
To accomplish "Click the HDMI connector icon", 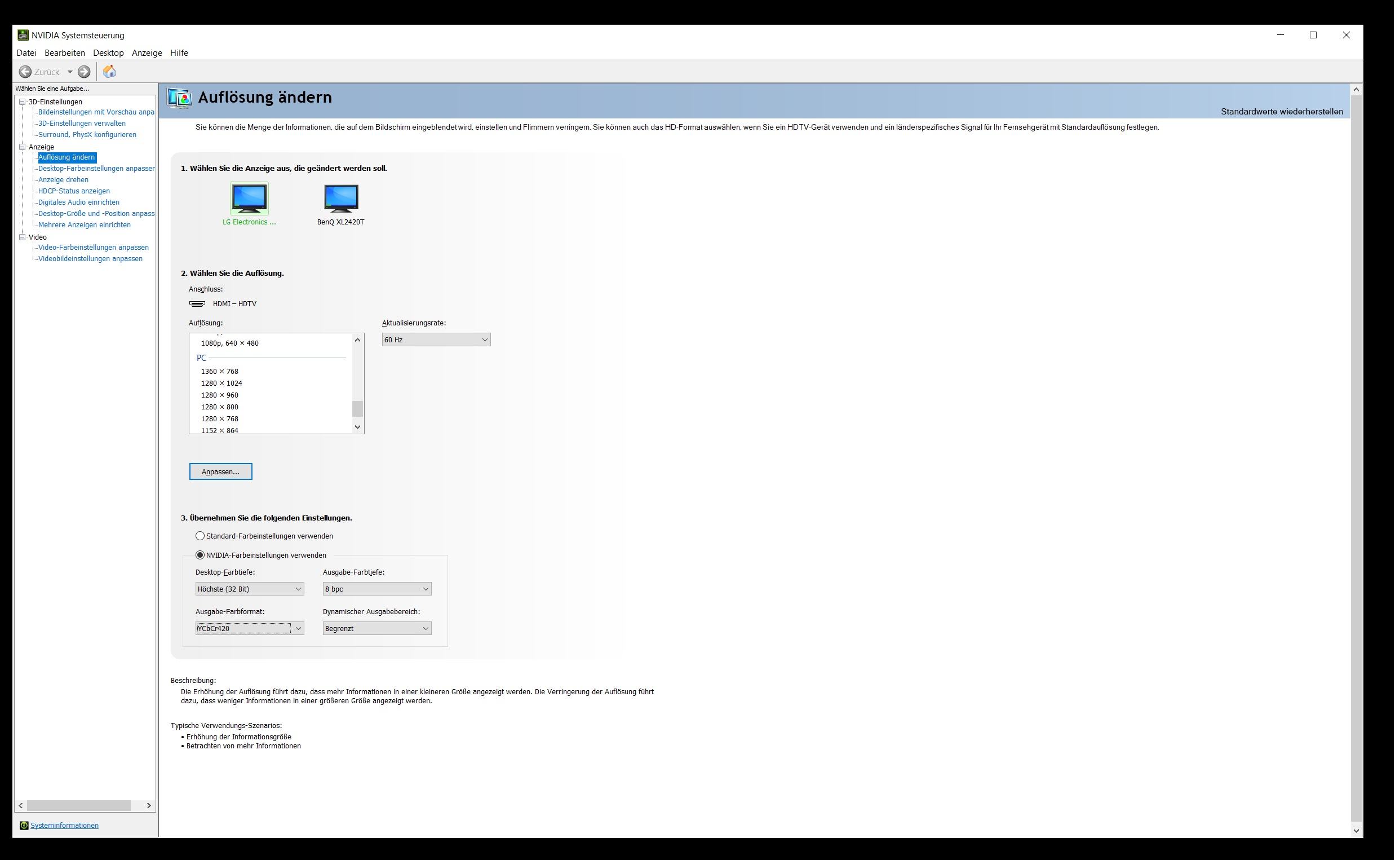I will coord(197,304).
